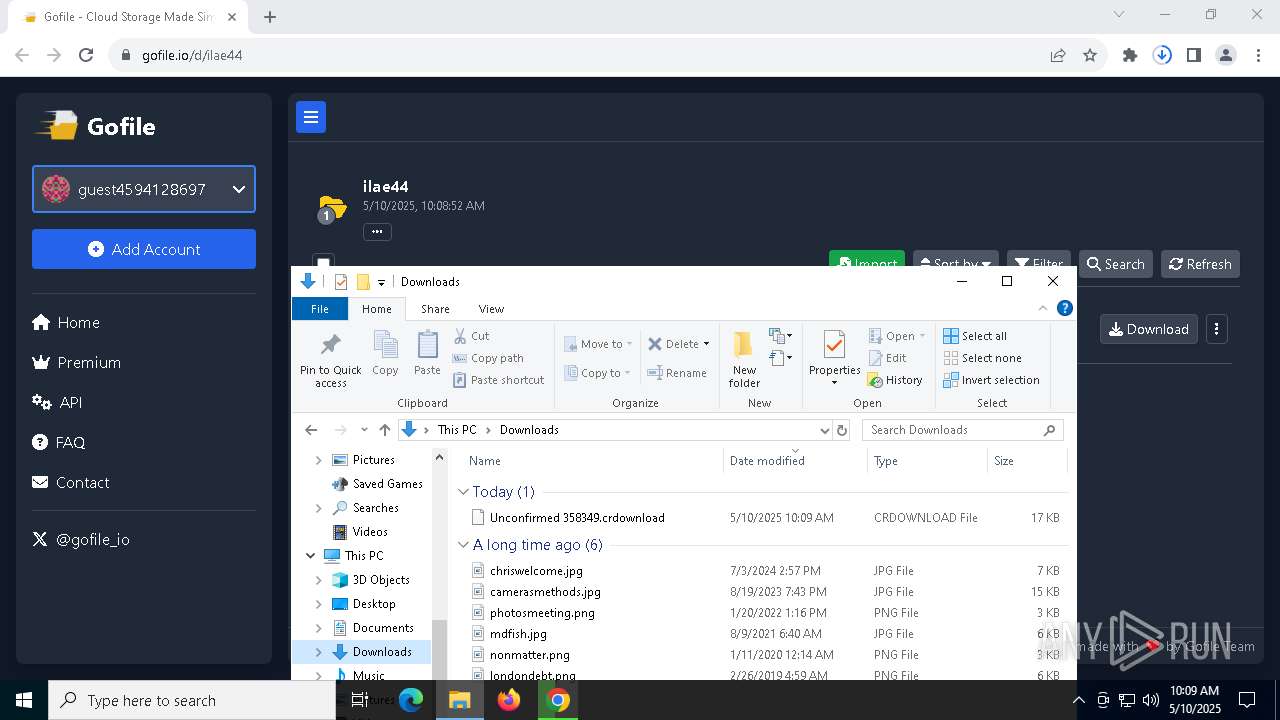1280x720 pixels.
Task: Click the Pin to Quick access icon
Action: (x=331, y=345)
